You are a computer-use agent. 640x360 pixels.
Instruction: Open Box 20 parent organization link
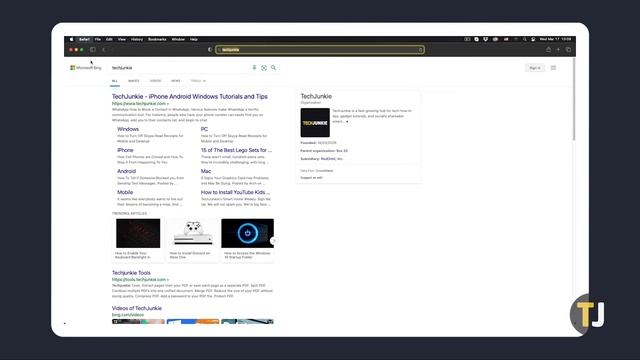pyautogui.click(x=342, y=151)
